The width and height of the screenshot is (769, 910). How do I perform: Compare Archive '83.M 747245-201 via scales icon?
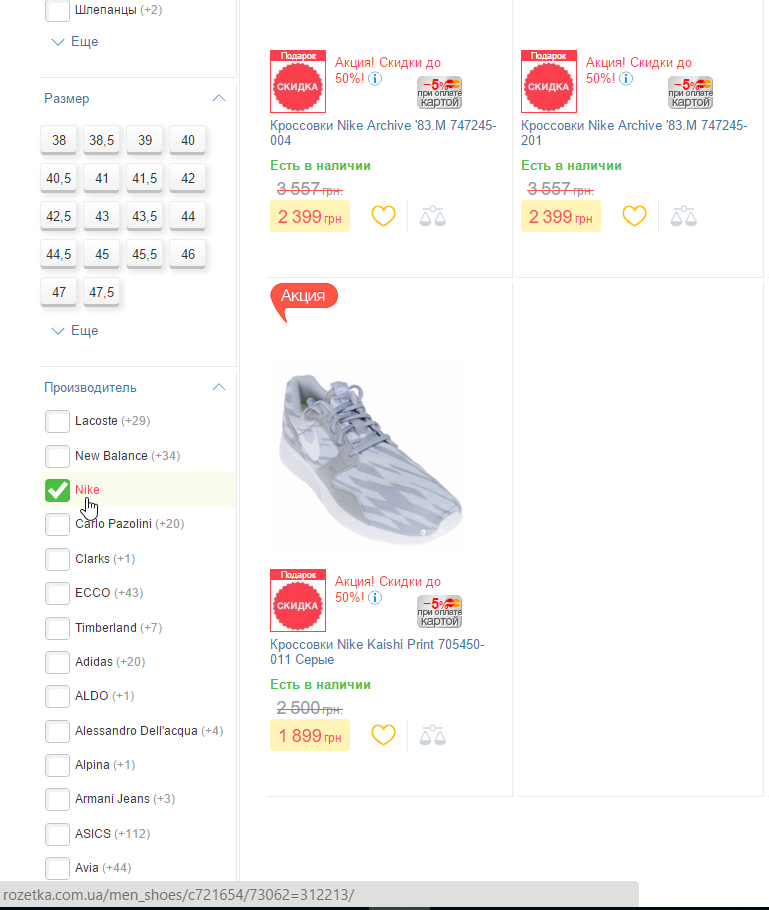pyautogui.click(x=684, y=216)
